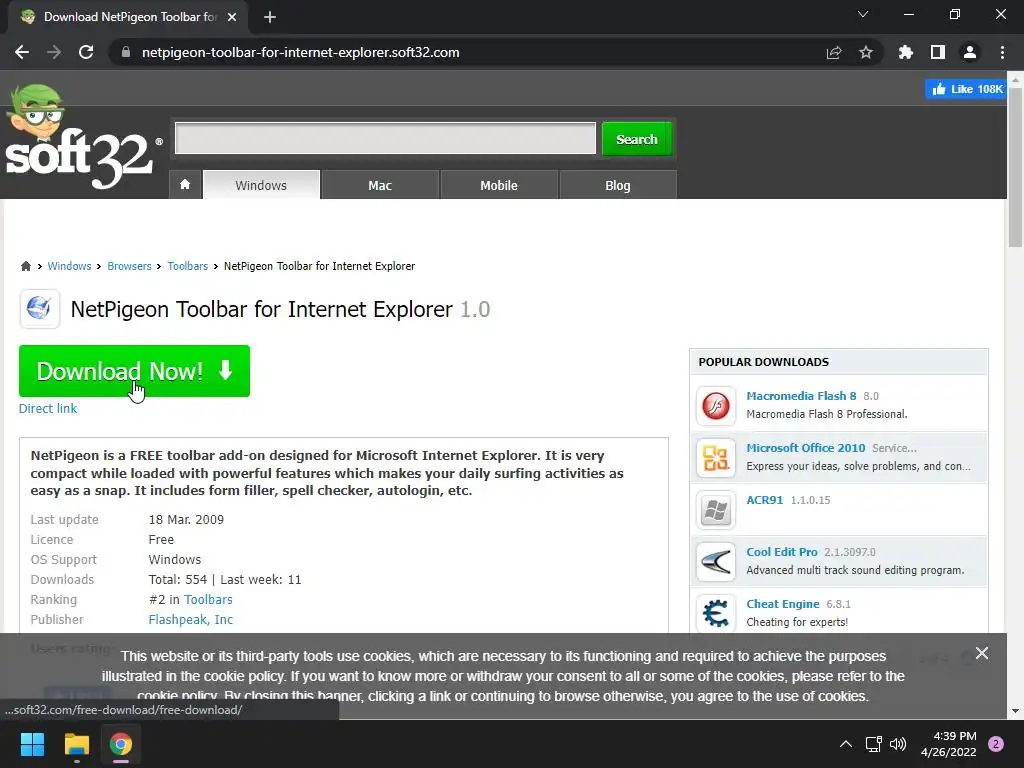Click the Cheat Engine icon
Screen dimensions: 1024x768
point(716,614)
